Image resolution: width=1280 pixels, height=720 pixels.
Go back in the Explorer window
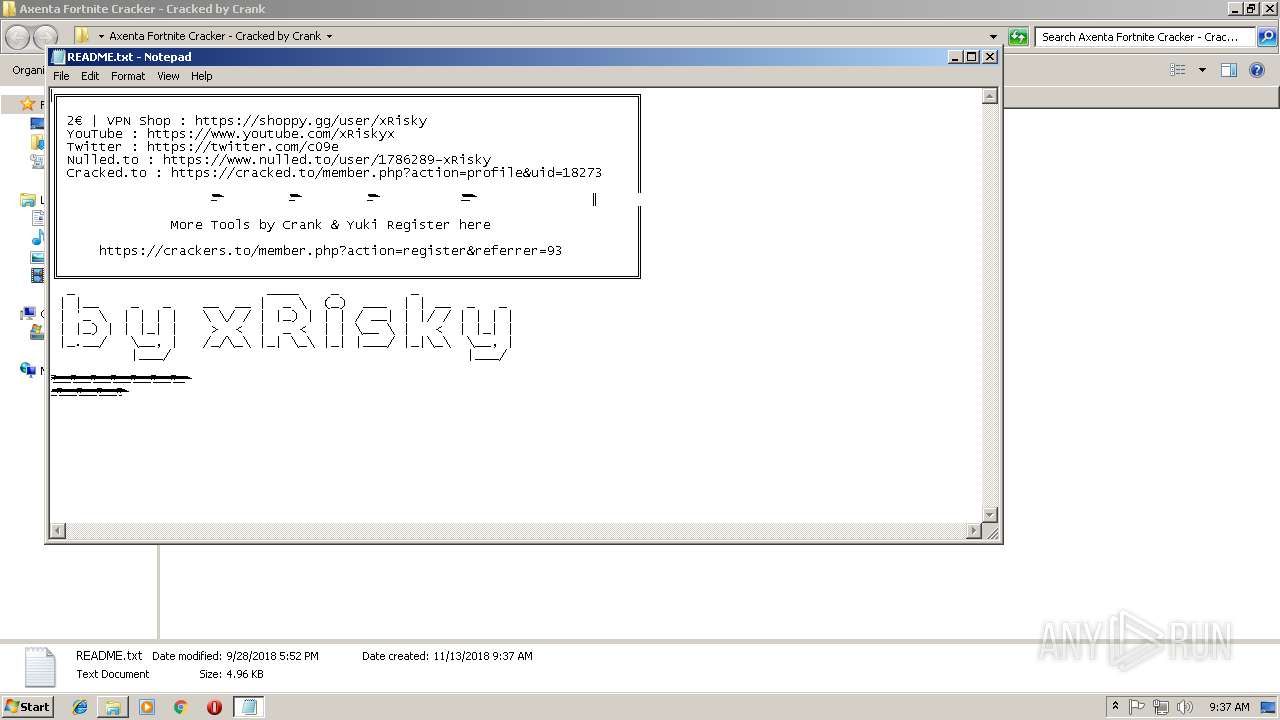pyautogui.click(x=17, y=37)
